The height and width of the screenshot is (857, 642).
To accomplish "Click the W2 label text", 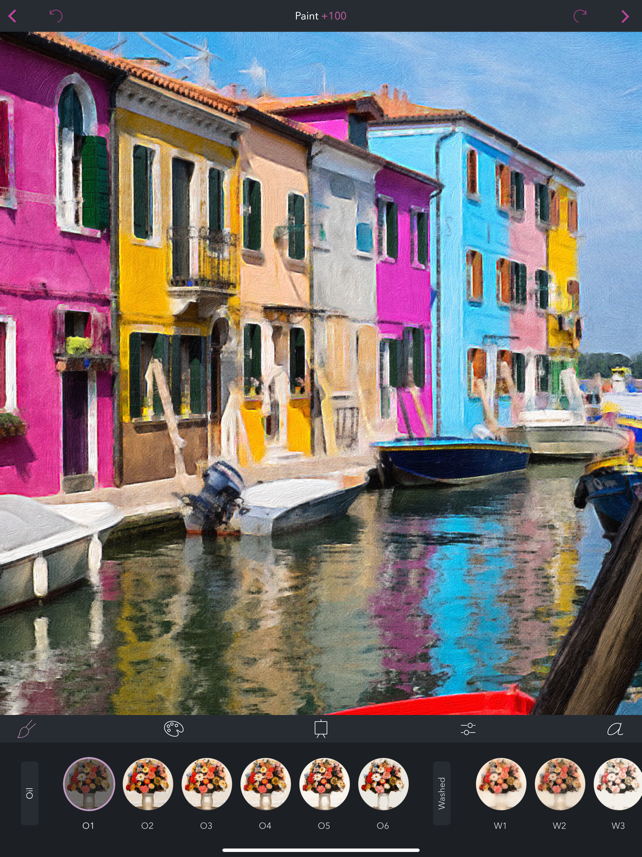I will click(559, 825).
